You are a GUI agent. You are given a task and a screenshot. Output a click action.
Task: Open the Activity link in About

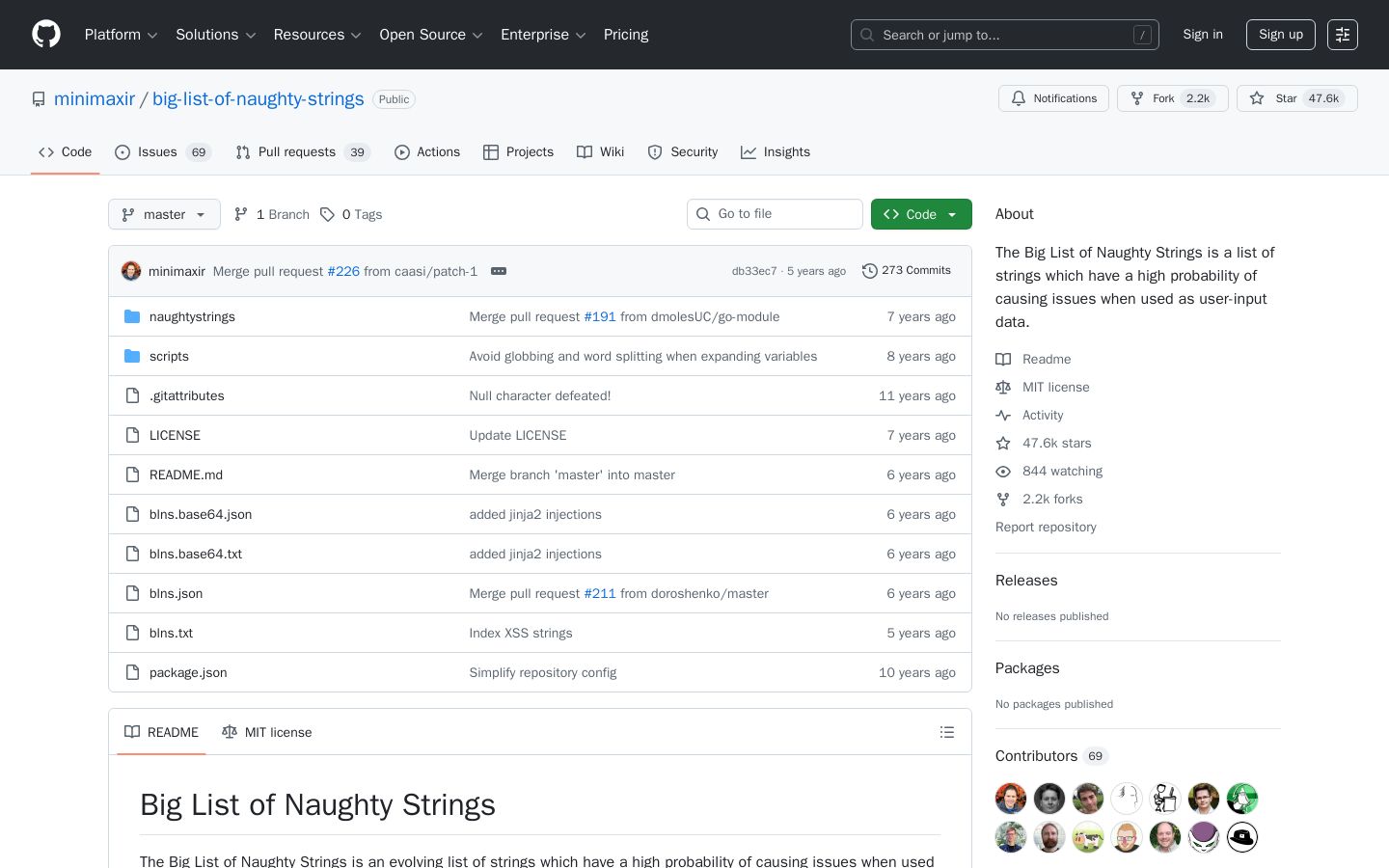point(1029,415)
